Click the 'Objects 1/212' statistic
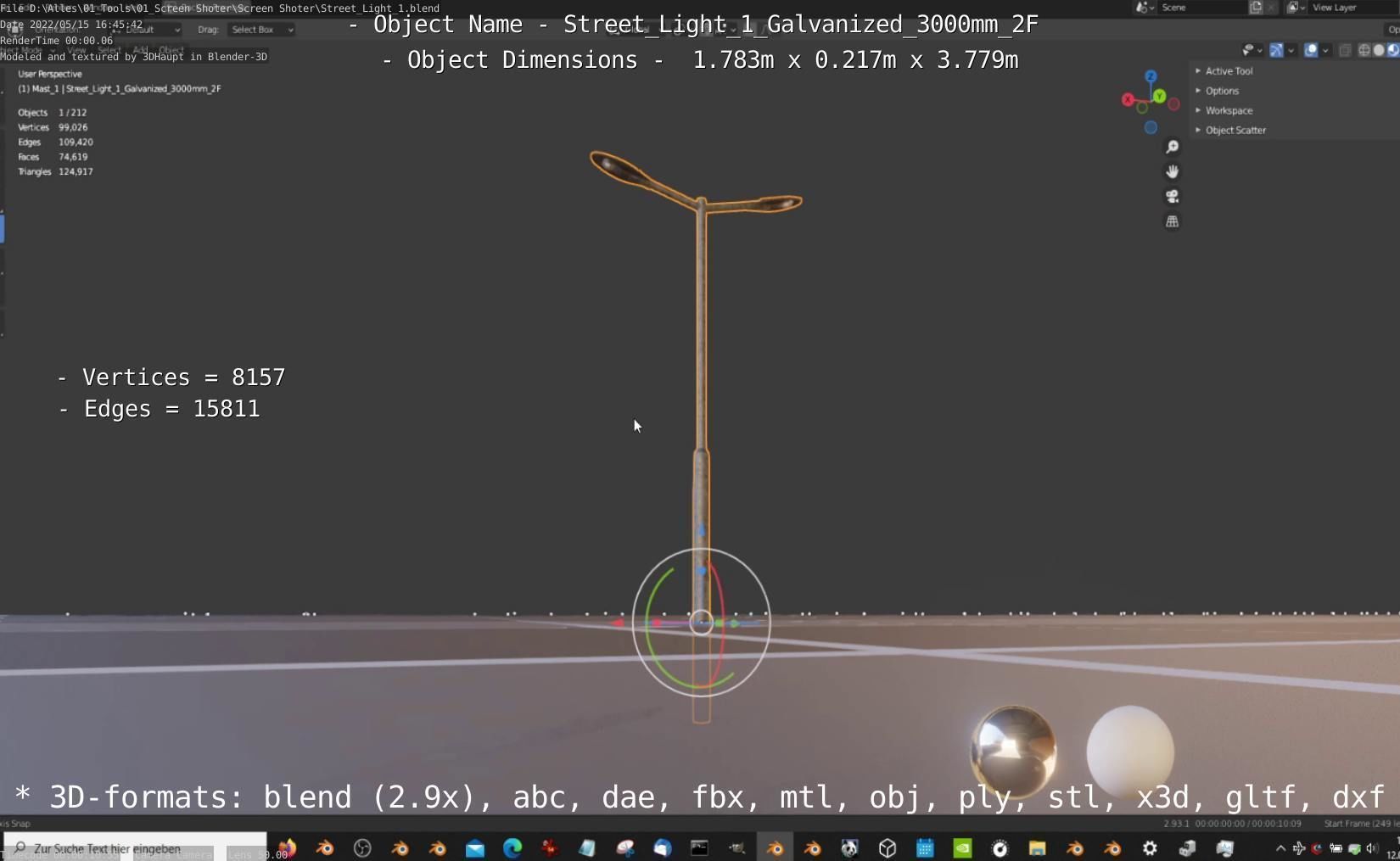 (x=52, y=113)
